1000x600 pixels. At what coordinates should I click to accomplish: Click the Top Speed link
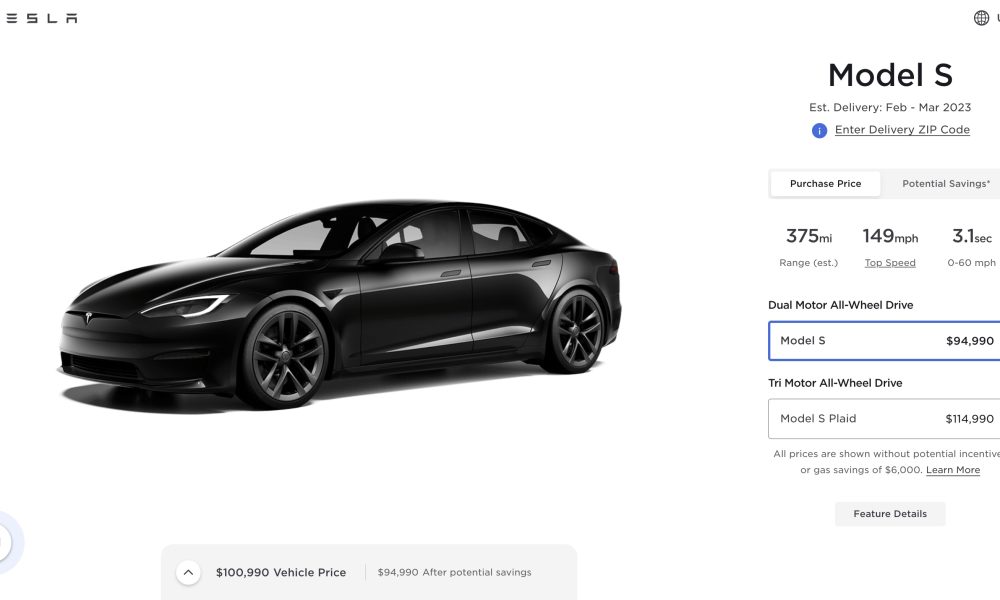pyautogui.click(x=890, y=263)
